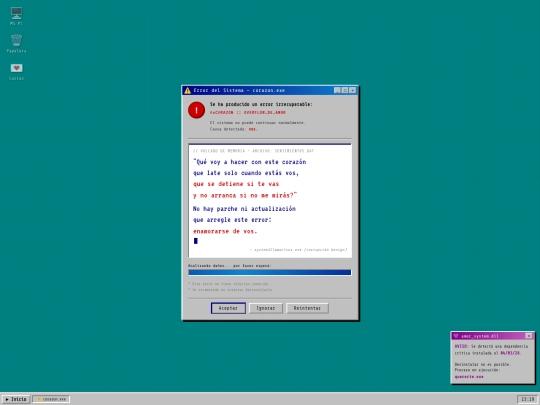Click the warning triangle in dialog title bar
The image size is (540, 405).
pyautogui.click(x=187, y=91)
